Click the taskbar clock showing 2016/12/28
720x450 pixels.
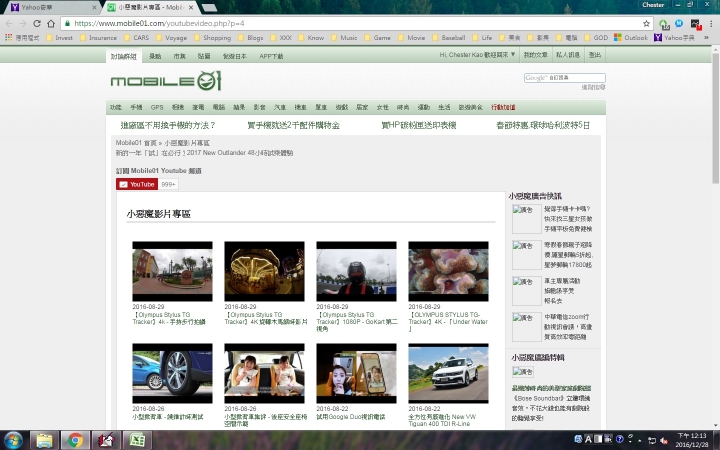692,440
